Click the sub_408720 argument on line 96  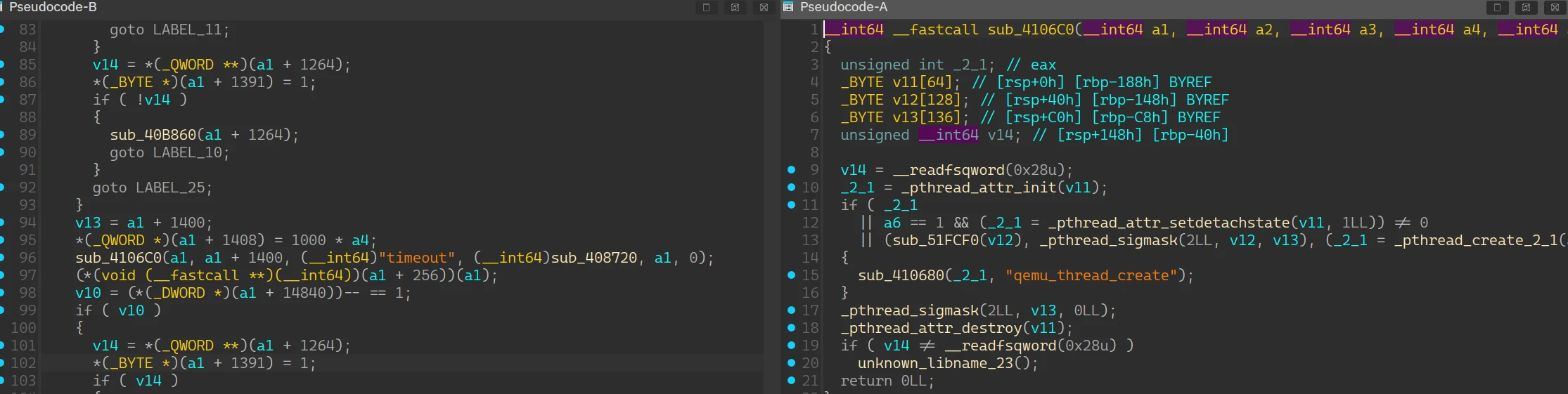coord(593,258)
